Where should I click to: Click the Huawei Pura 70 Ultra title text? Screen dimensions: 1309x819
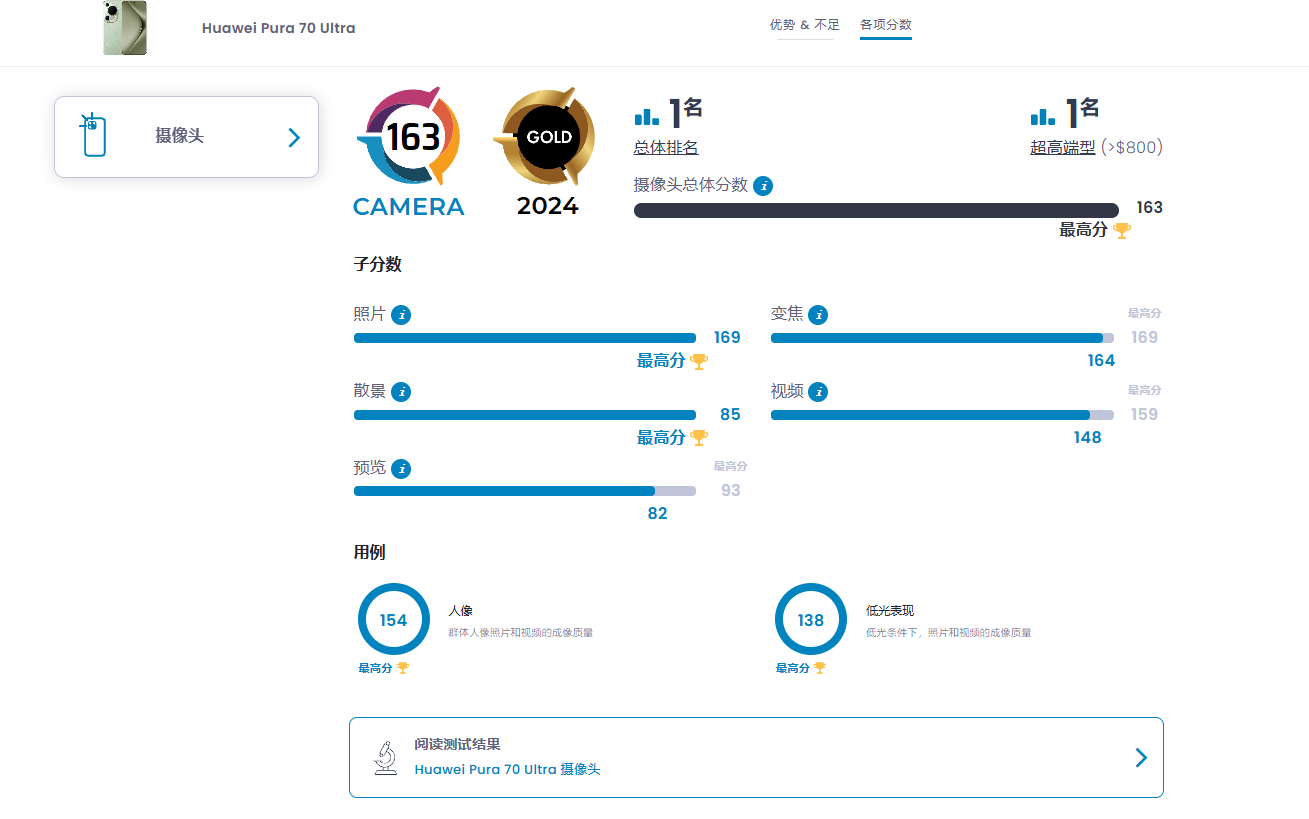click(278, 28)
